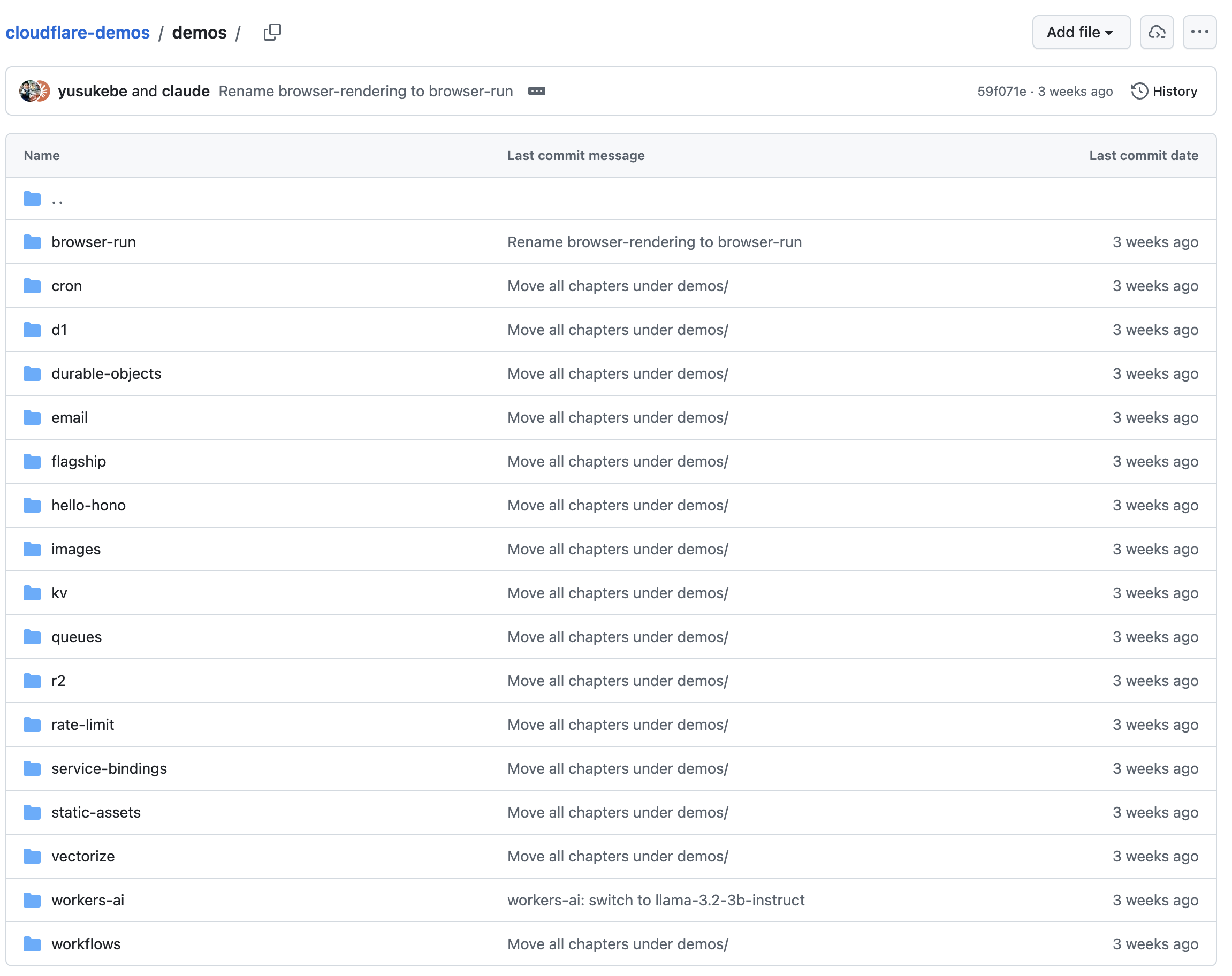Open the queues folder
This screenshot has width=1232, height=976.
point(77,637)
